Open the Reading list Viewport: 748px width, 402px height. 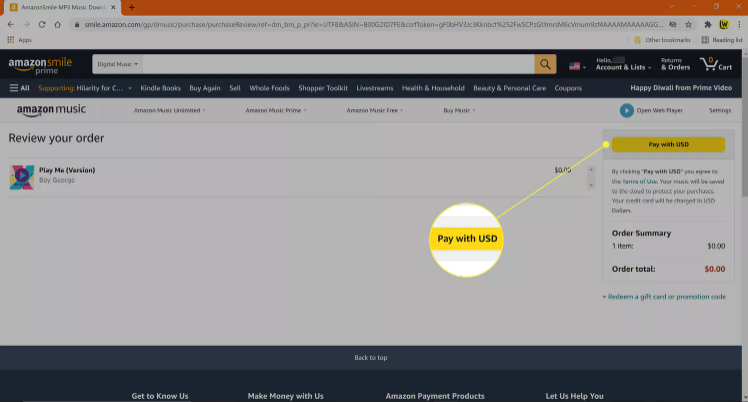(x=722, y=40)
